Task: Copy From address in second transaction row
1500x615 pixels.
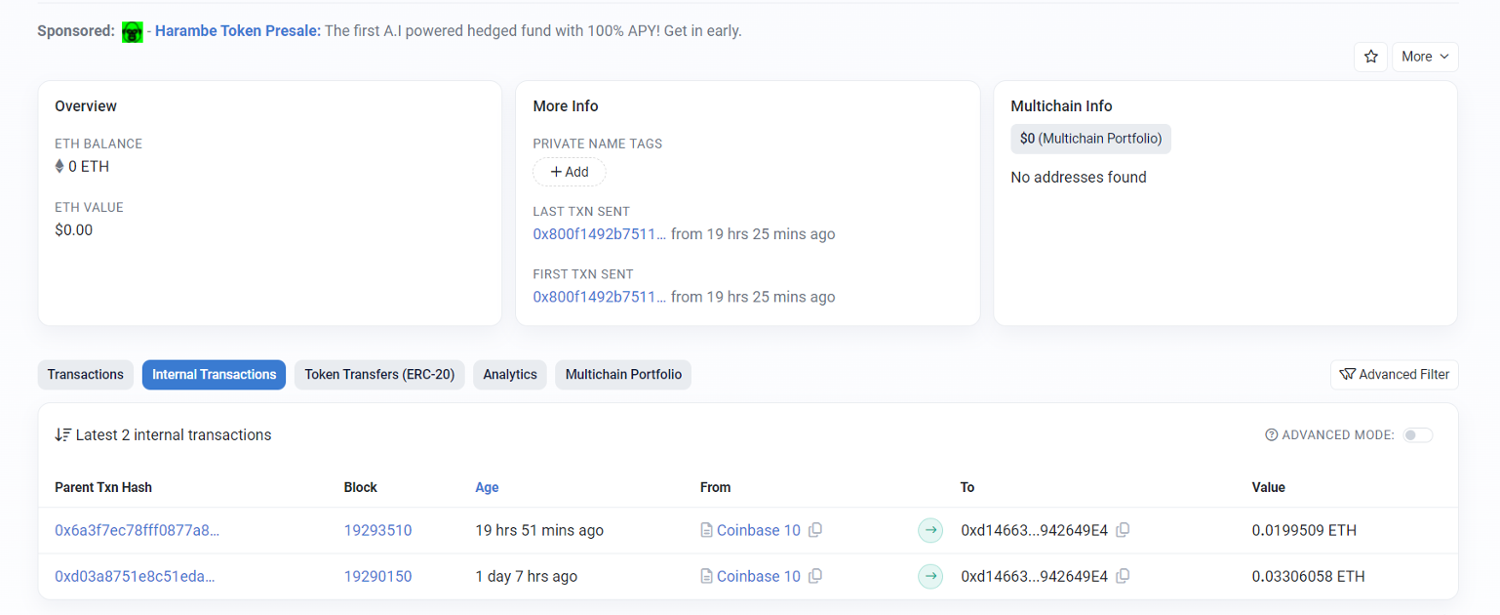Action: 815,577
